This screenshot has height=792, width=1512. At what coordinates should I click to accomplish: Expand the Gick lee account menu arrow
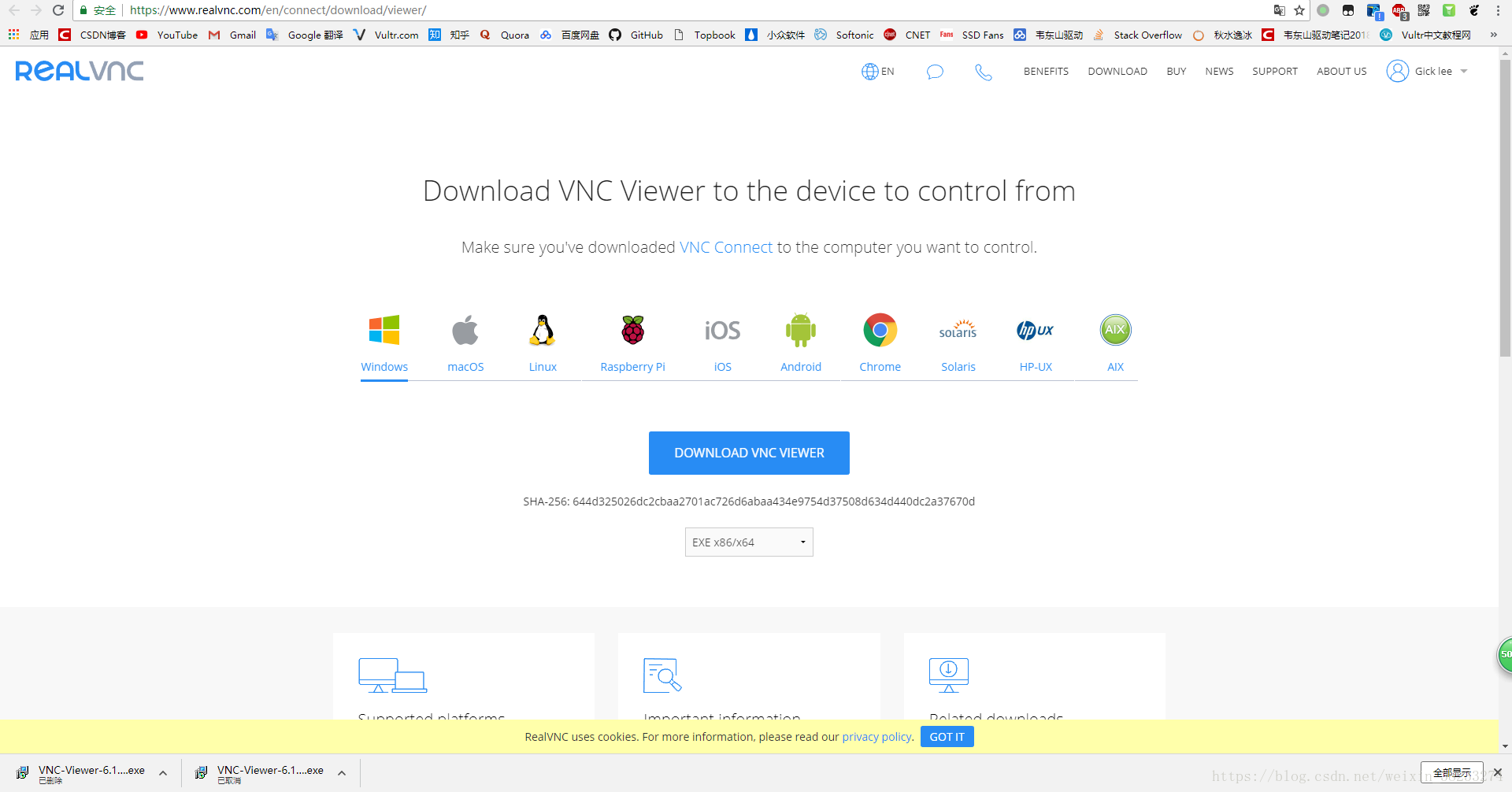(x=1464, y=72)
